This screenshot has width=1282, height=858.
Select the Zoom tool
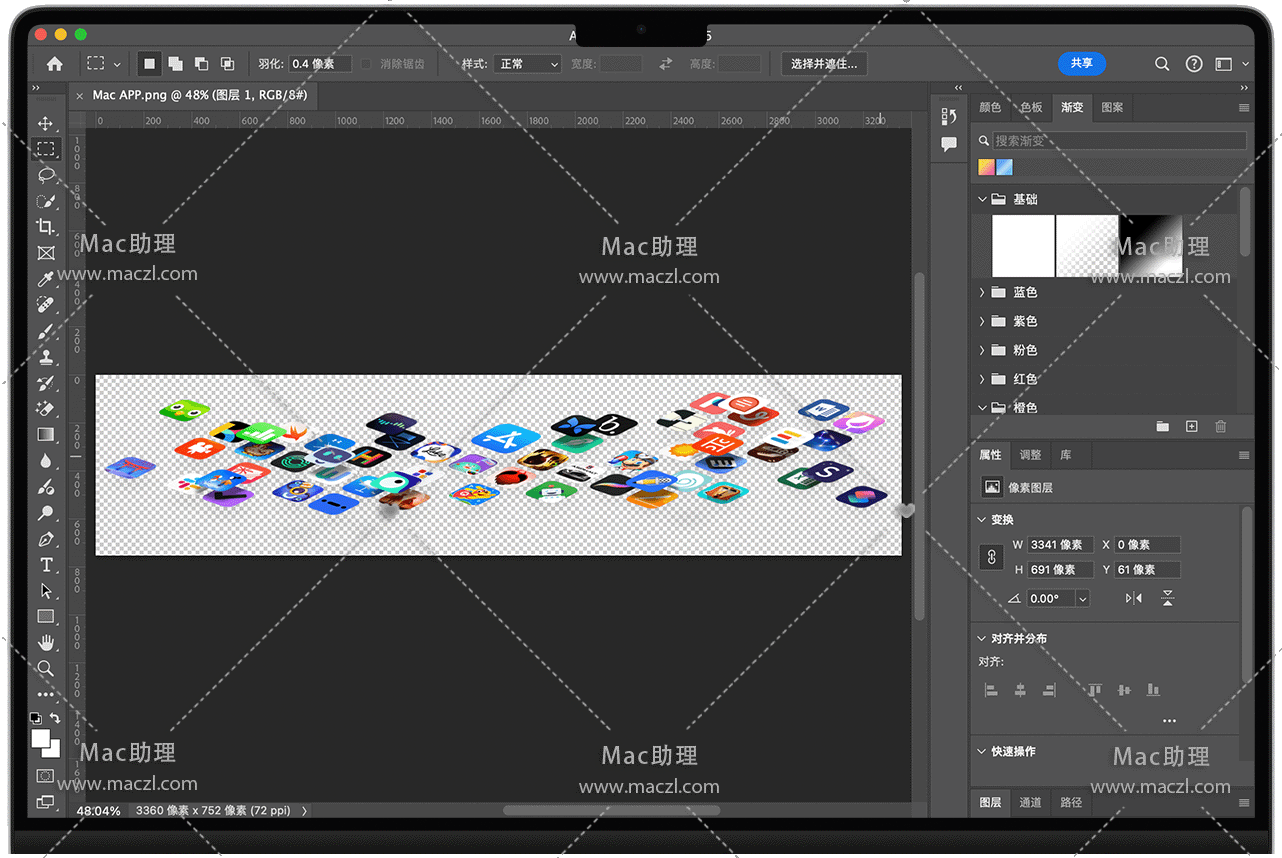tap(46, 668)
